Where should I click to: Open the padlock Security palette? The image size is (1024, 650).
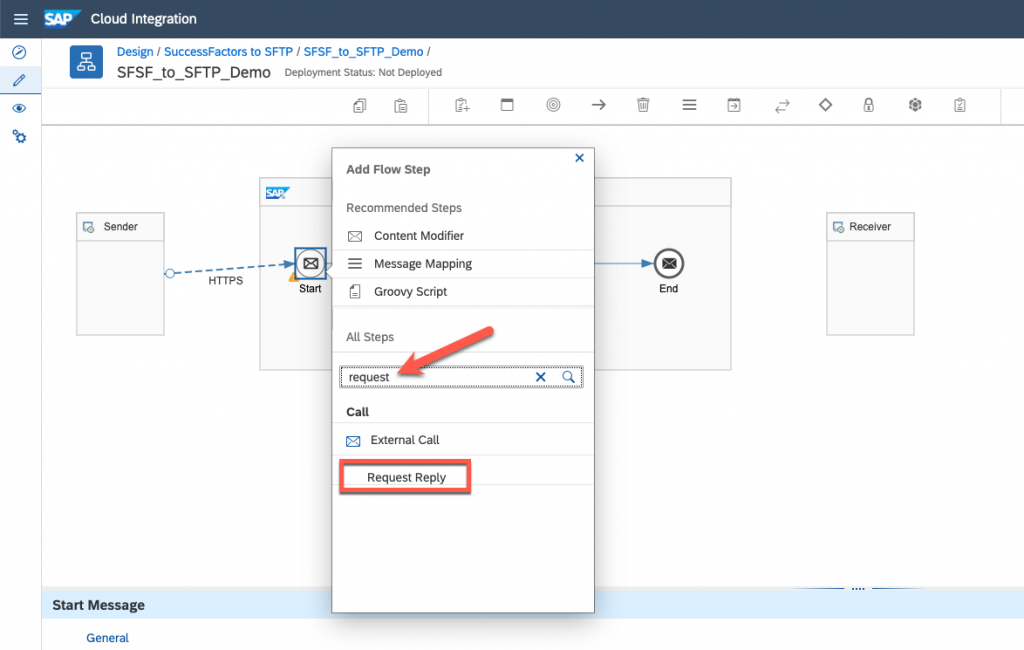[x=869, y=105]
